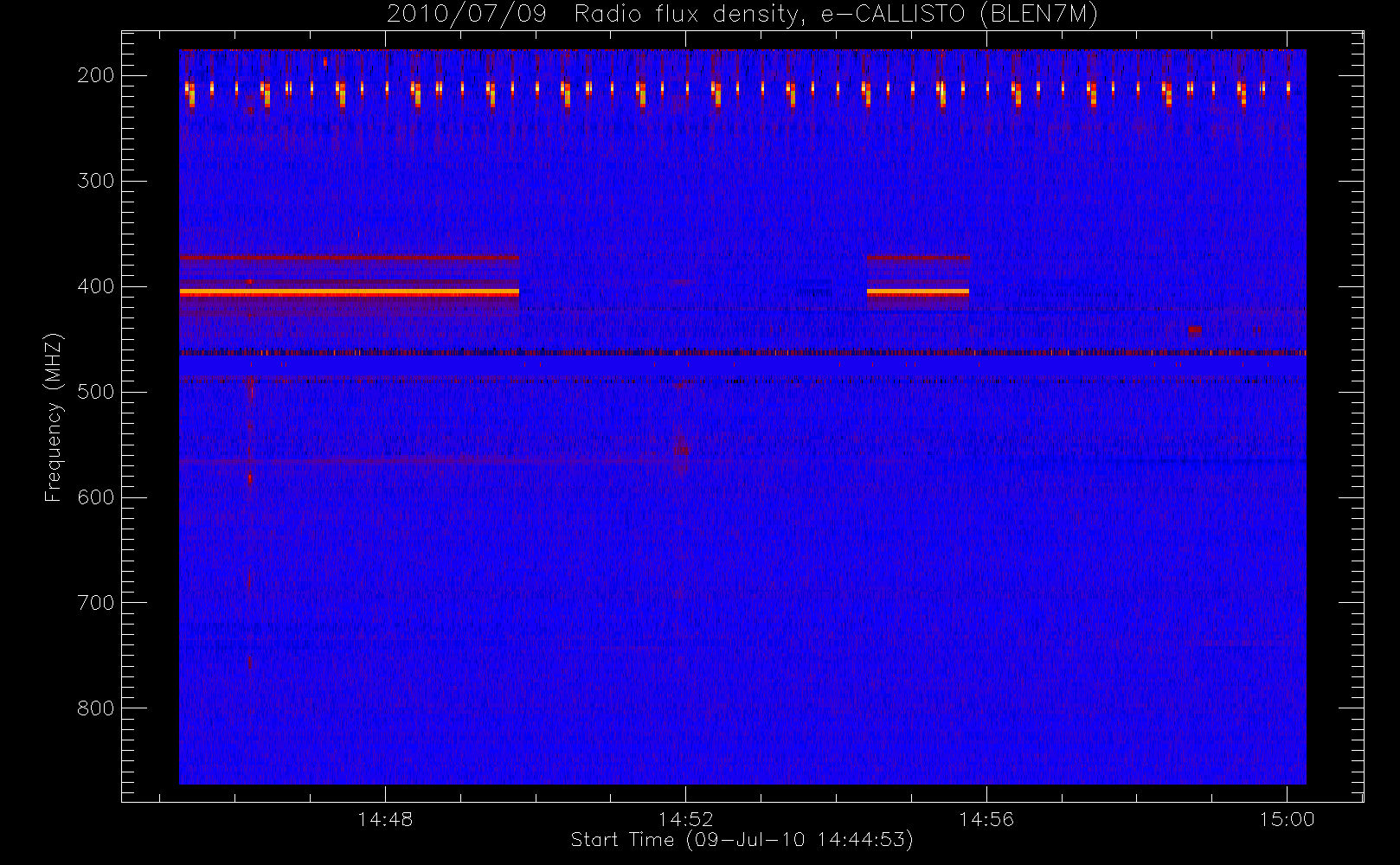Screen dimensions: 1400x865
Task: Click the bright yellow emission band near 405 MHz before 14:50
Action: [349, 293]
